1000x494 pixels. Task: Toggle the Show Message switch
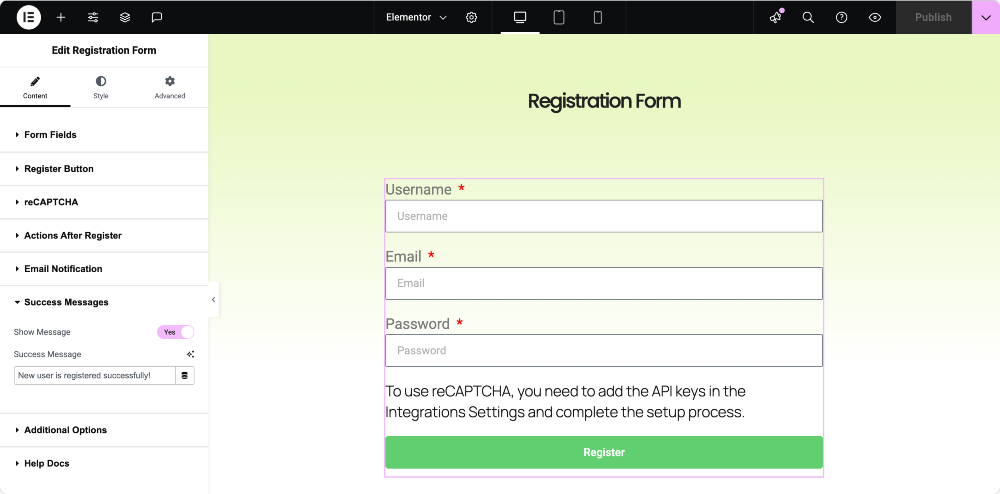(x=175, y=332)
